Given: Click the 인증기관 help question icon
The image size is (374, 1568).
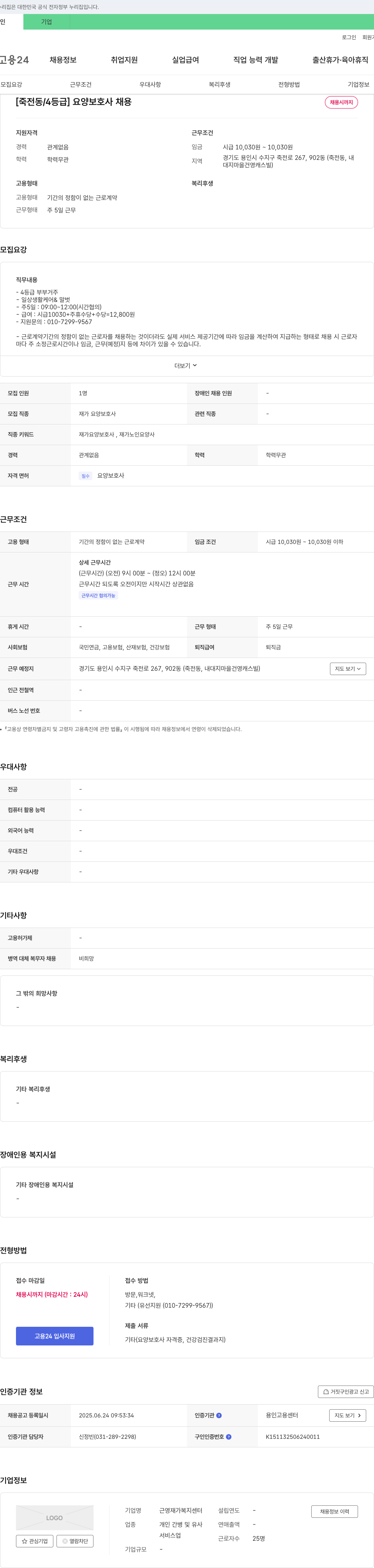Looking at the screenshot, I should tap(219, 1415).
